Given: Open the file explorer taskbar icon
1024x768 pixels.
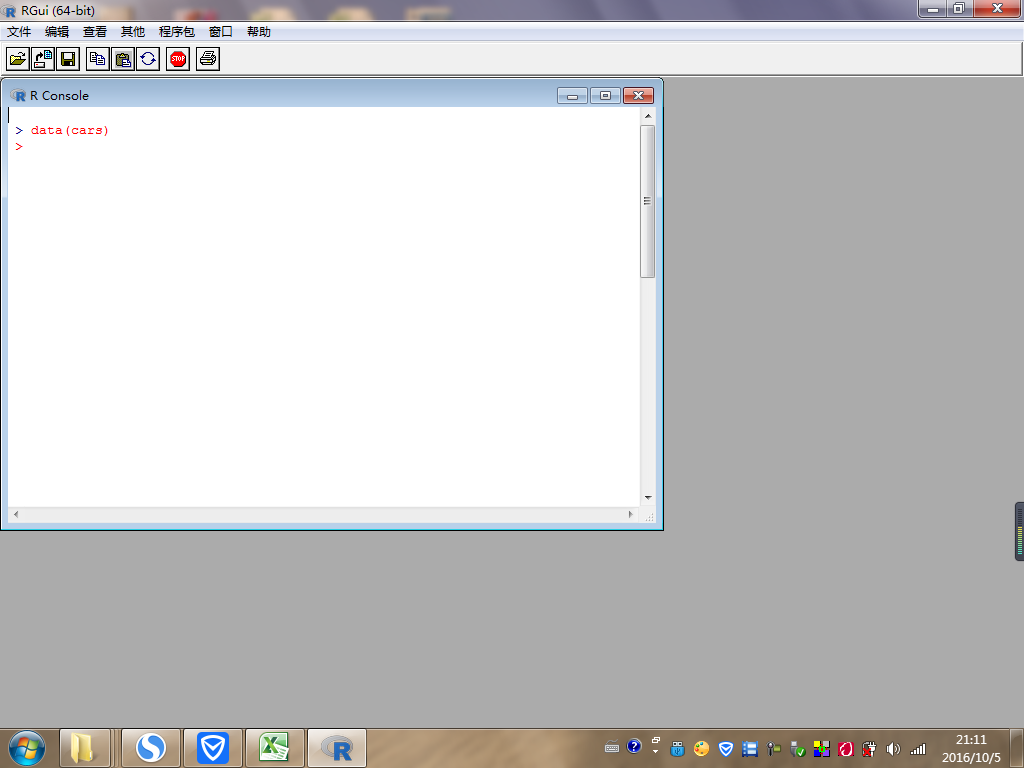Looking at the screenshot, I should pos(84,748).
